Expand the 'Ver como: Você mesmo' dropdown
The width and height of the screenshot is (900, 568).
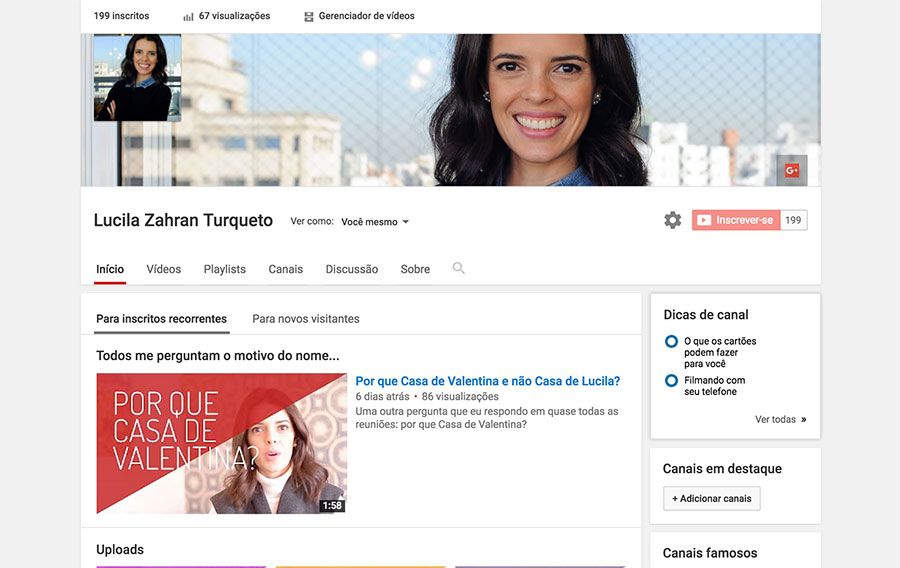click(375, 222)
